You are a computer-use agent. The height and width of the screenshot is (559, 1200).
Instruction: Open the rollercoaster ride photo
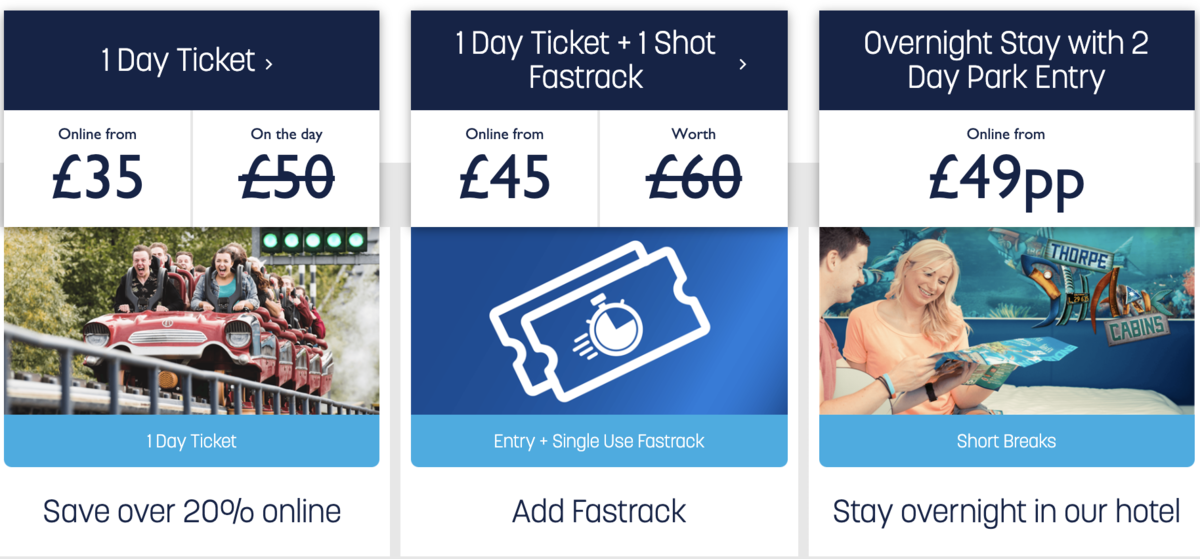point(192,321)
